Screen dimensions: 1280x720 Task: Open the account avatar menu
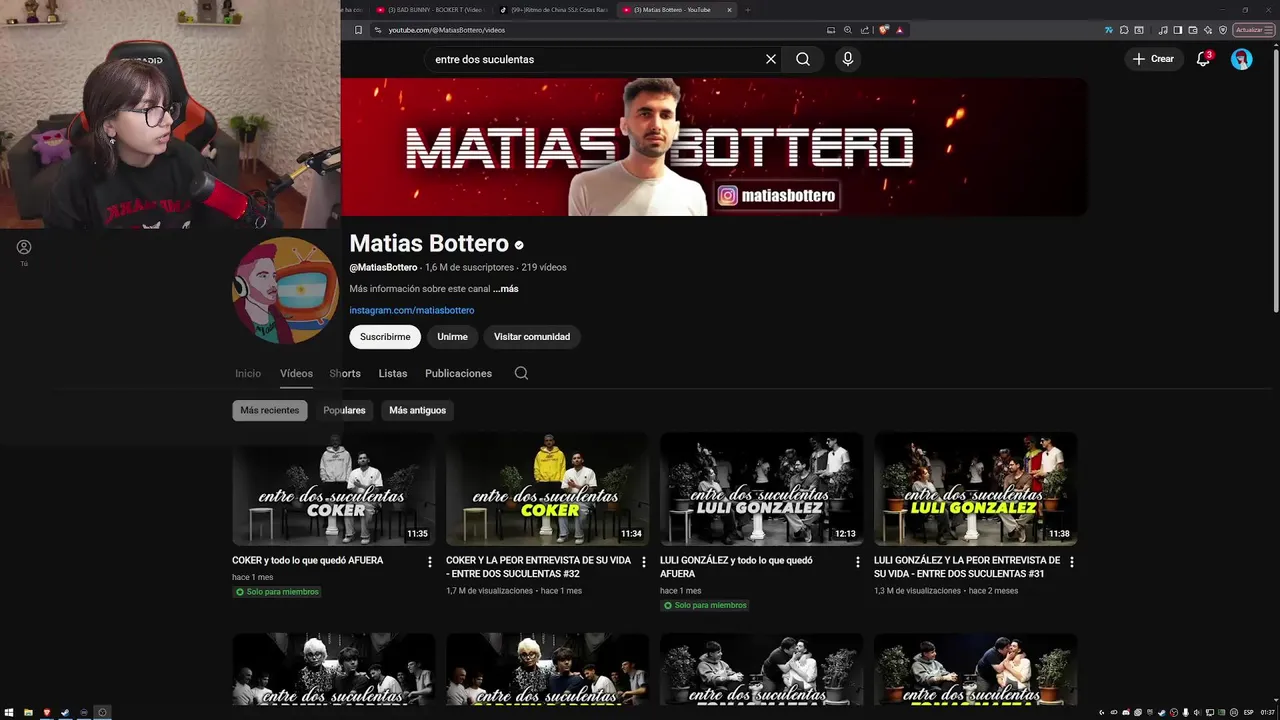click(1242, 59)
